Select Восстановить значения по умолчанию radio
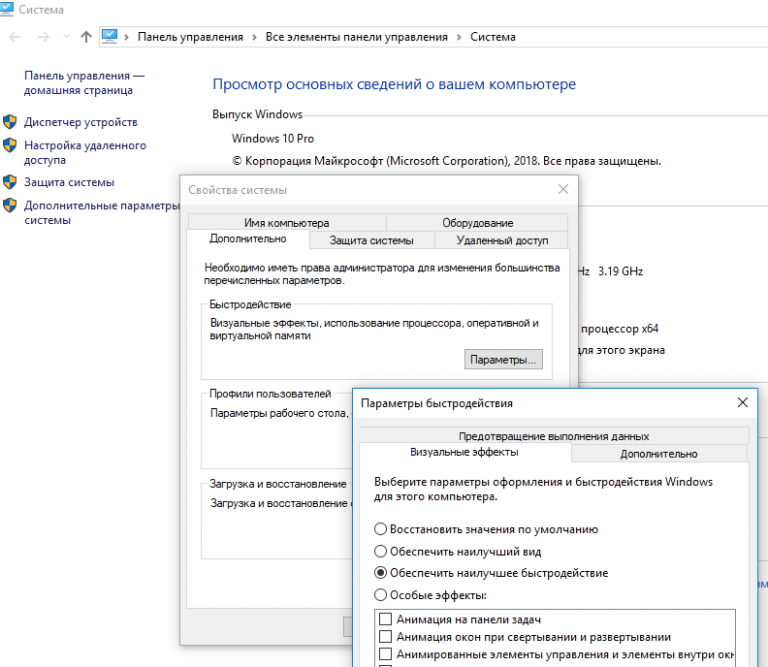This screenshot has height=667, width=768. (x=486, y=529)
